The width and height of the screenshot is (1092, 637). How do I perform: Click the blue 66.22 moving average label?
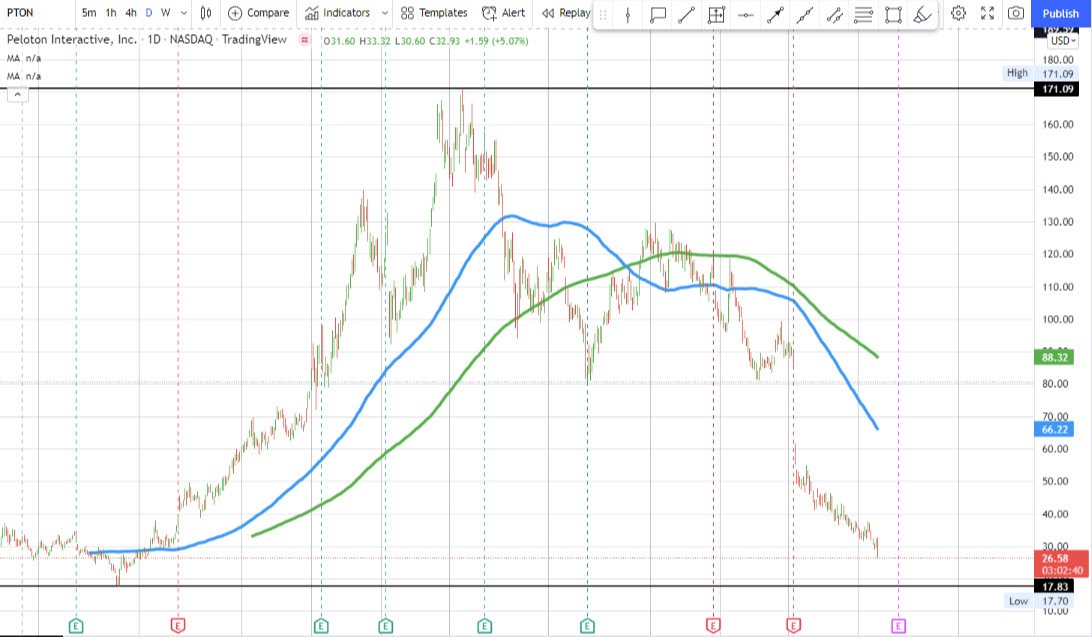click(x=1054, y=430)
